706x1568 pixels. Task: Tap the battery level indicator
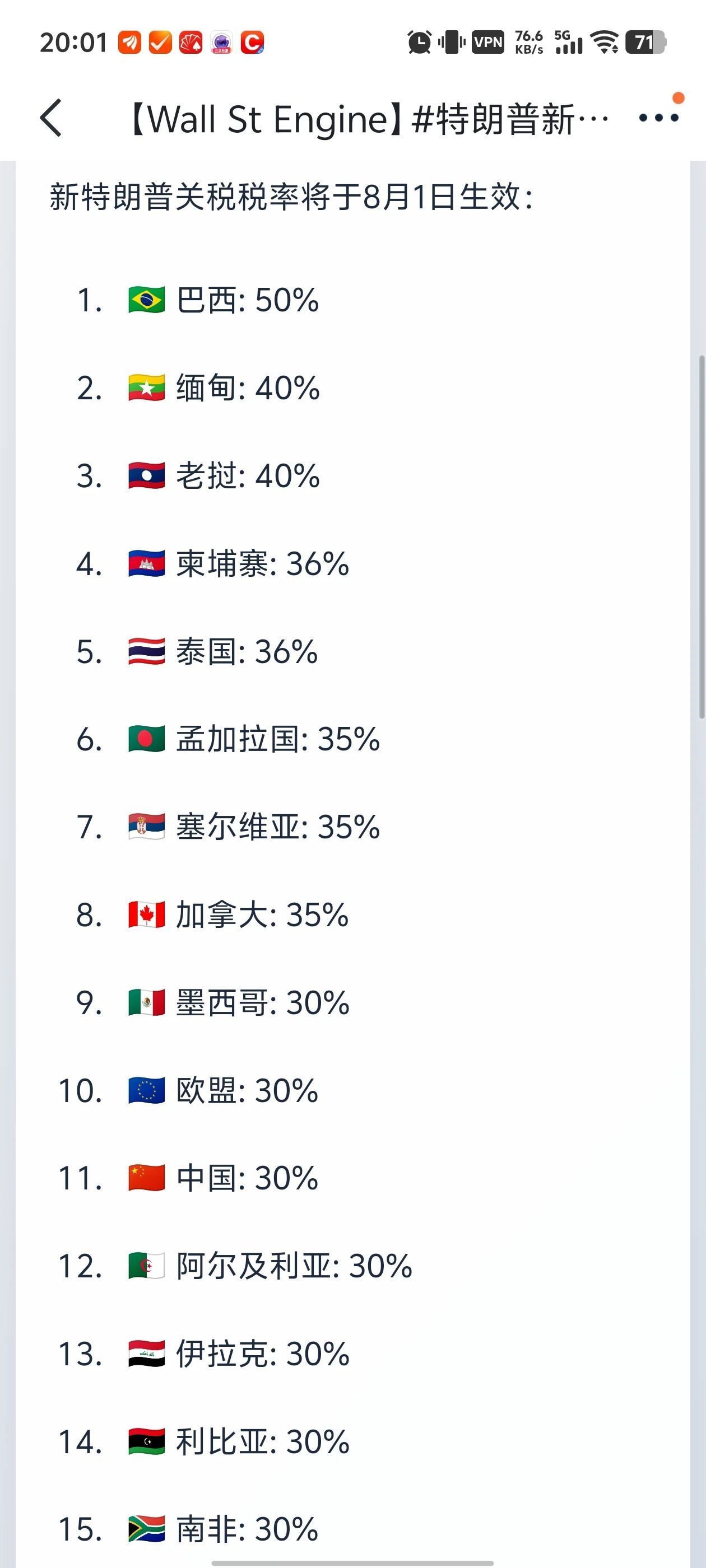pyautogui.click(x=645, y=42)
